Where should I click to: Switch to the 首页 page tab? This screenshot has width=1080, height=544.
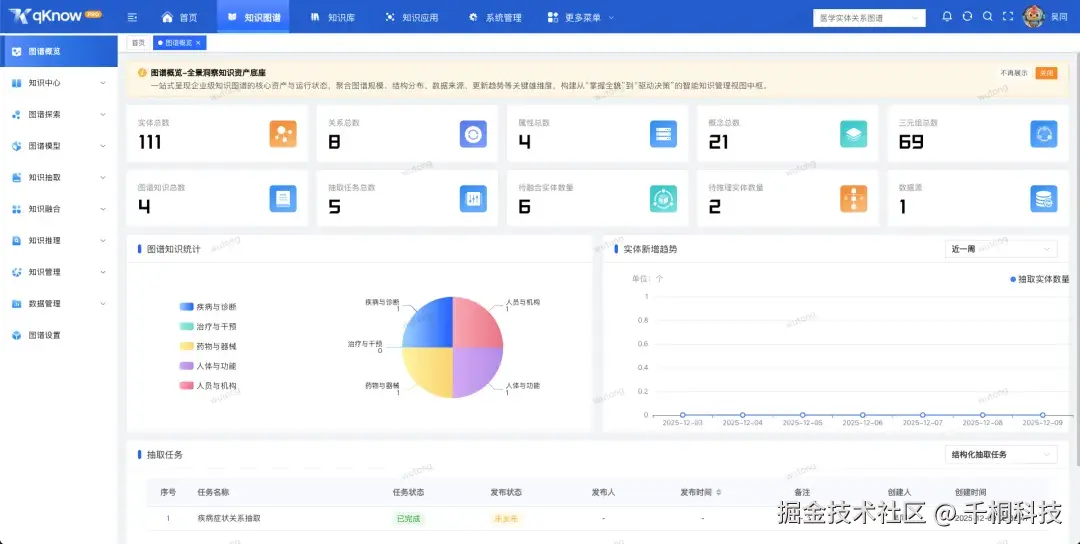138,43
